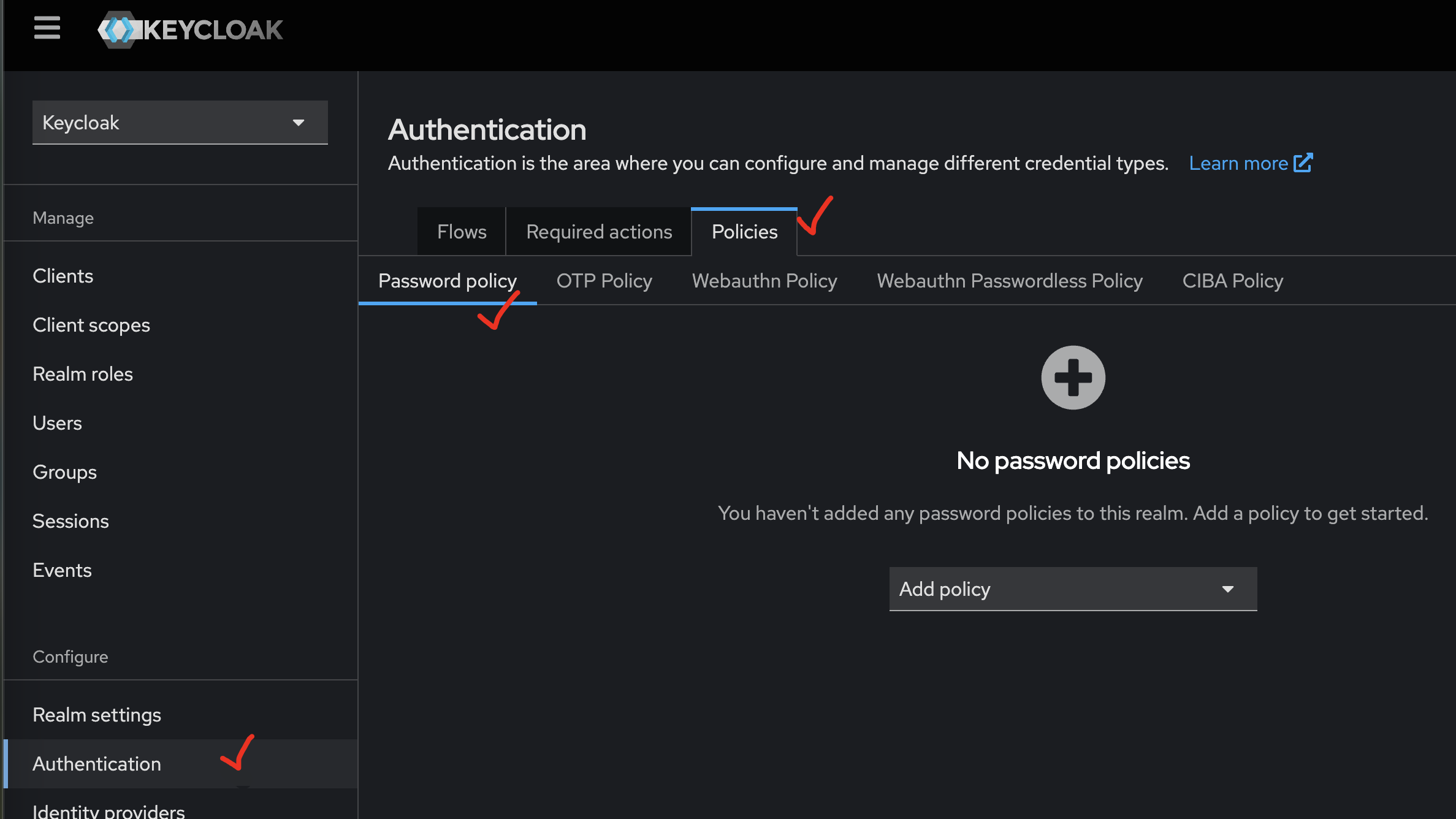
Task: Open the Learn more link
Action: [x=1238, y=163]
